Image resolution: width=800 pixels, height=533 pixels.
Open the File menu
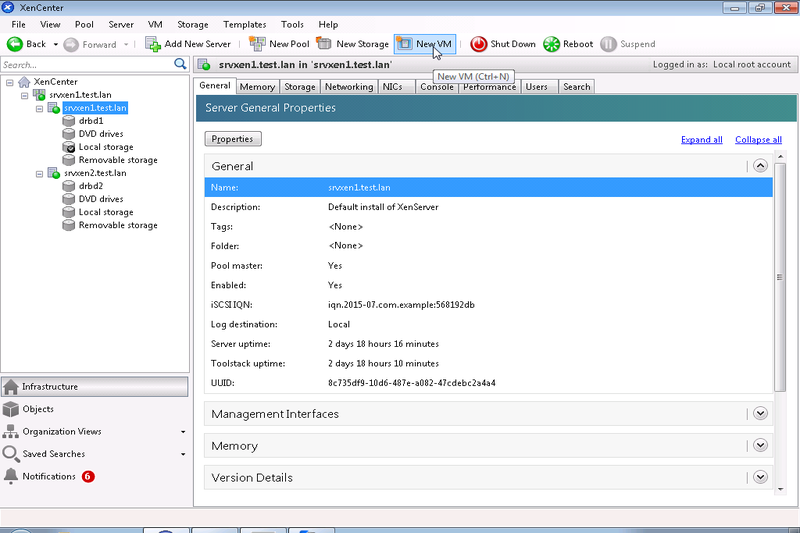pos(18,24)
